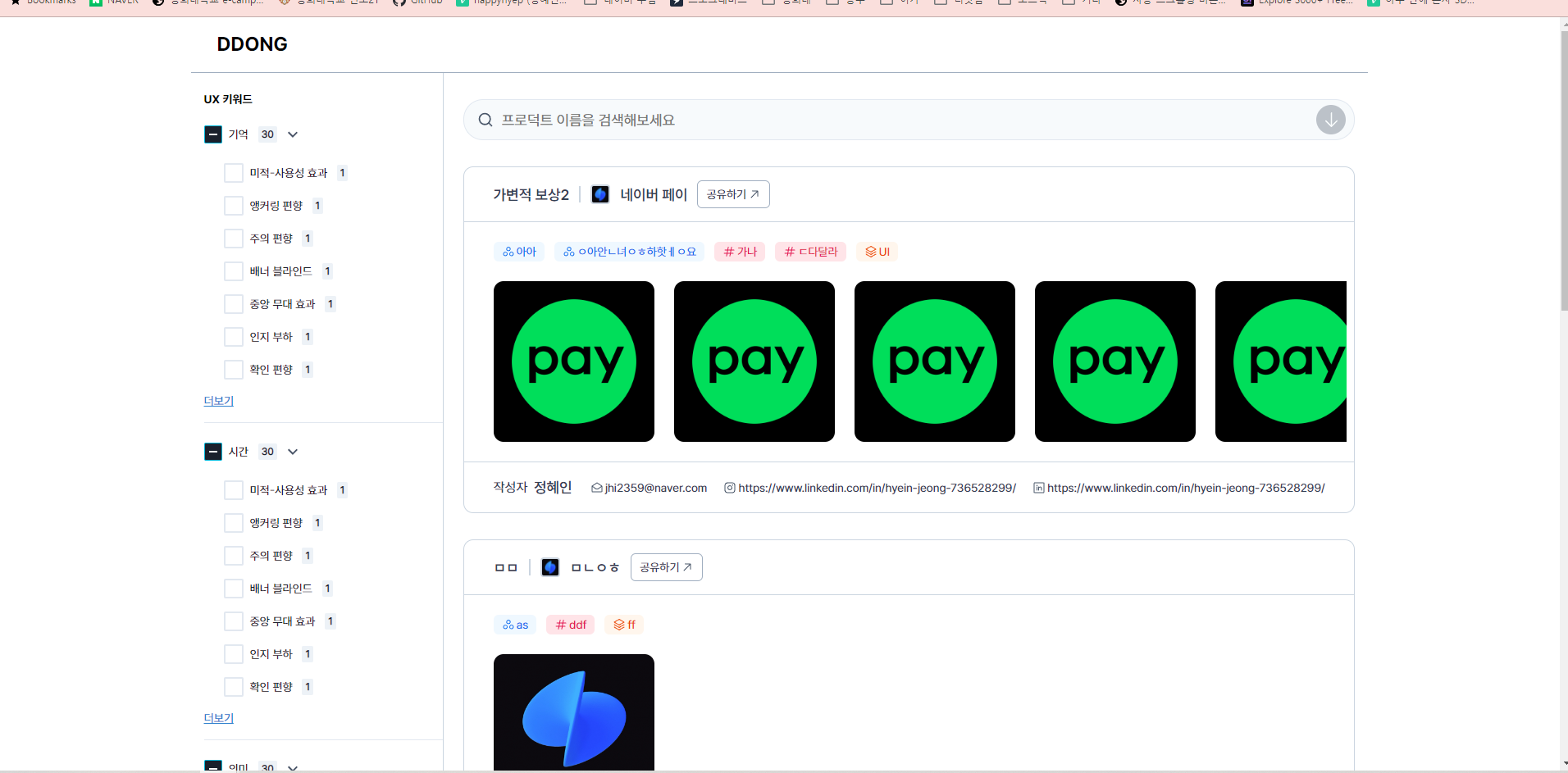The width and height of the screenshot is (1568, 773).
Task: Click the ㅁㄴㅇㅎ product logo icon
Action: click(550, 567)
